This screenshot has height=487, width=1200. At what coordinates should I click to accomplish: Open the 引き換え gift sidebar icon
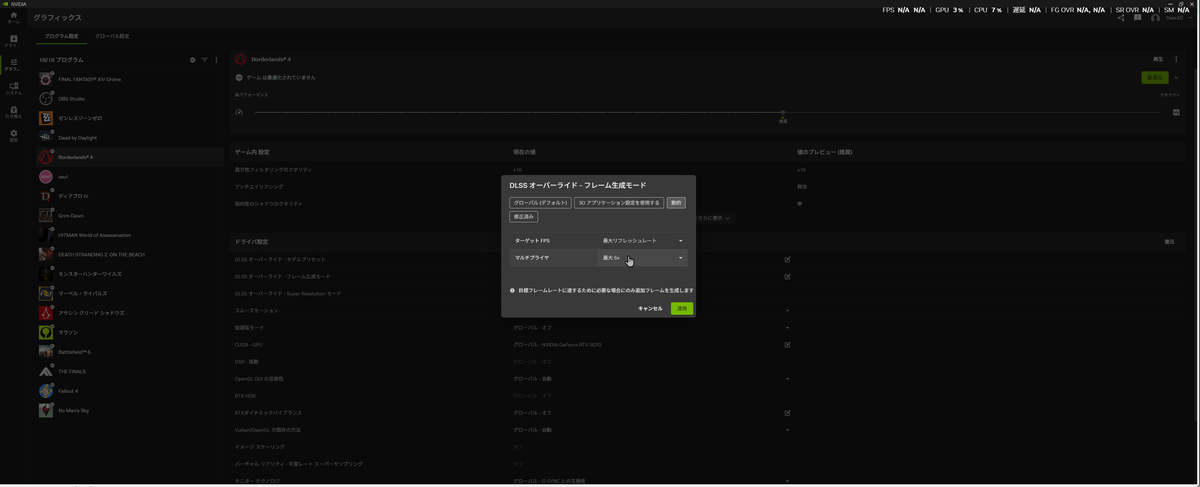pyautogui.click(x=13, y=112)
